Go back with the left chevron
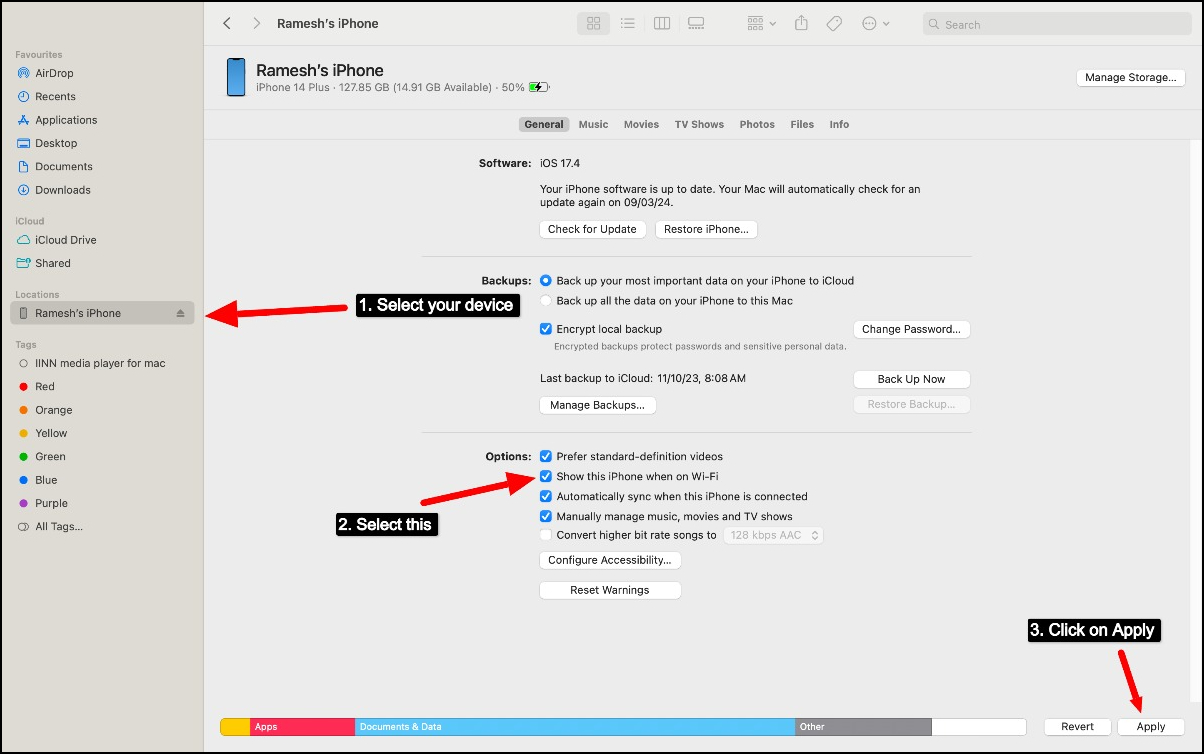Viewport: 1204px width, 754px height. pyautogui.click(x=227, y=23)
